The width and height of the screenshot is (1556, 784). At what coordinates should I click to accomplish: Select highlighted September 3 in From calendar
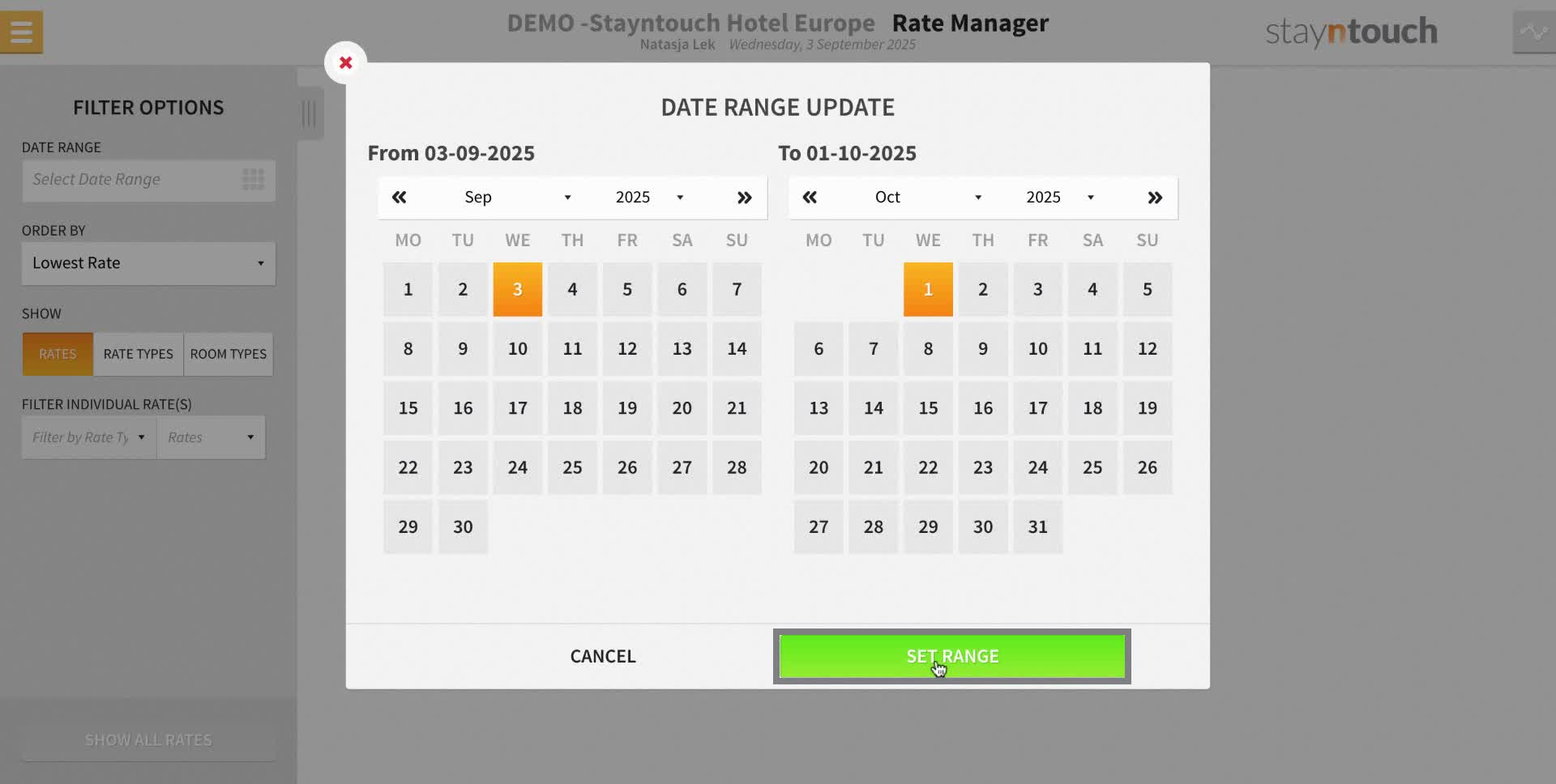click(x=518, y=289)
